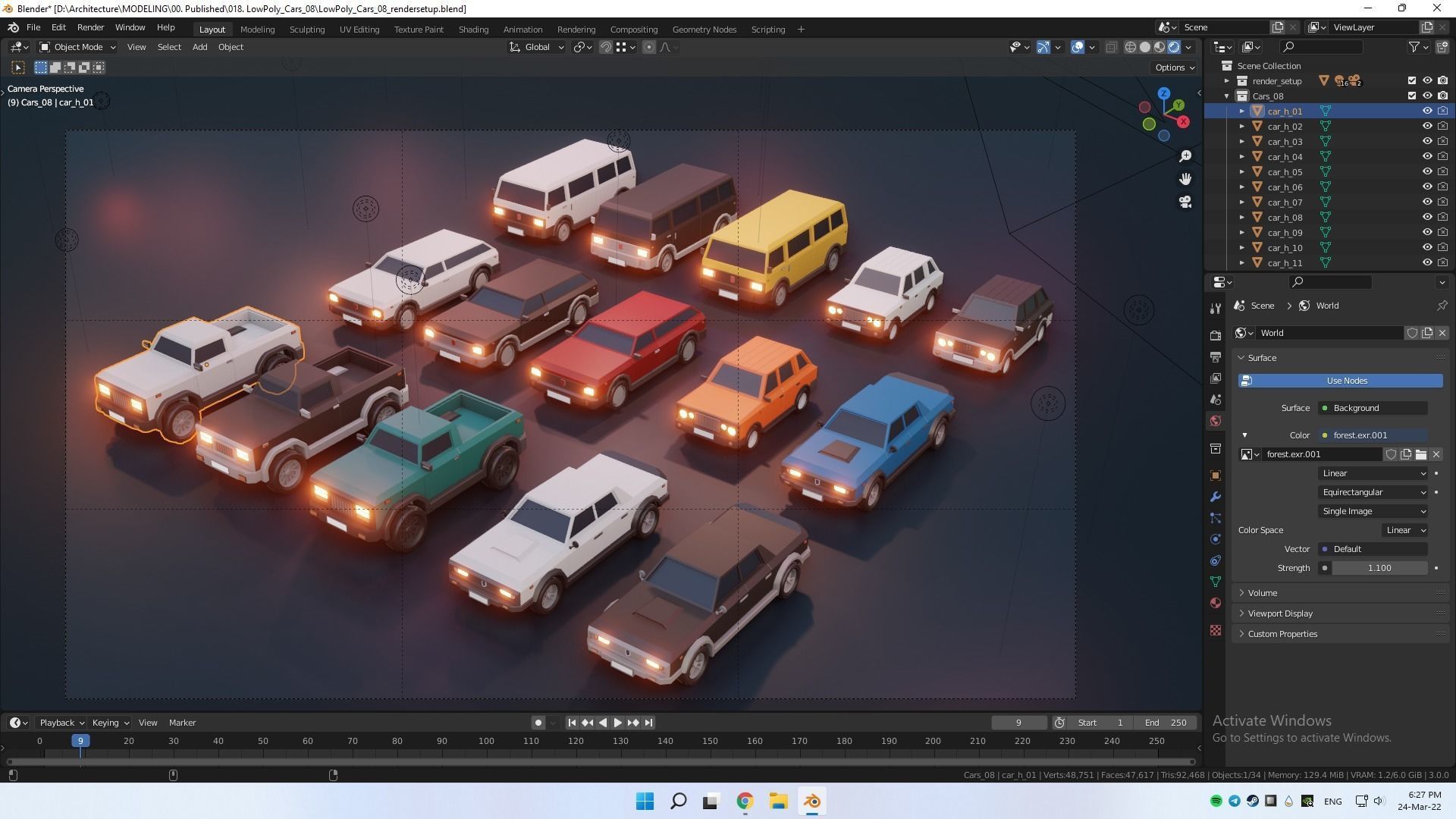Toggle viewport X-ray mode
Screen dimensions: 1456x819
tap(1111, 47)
